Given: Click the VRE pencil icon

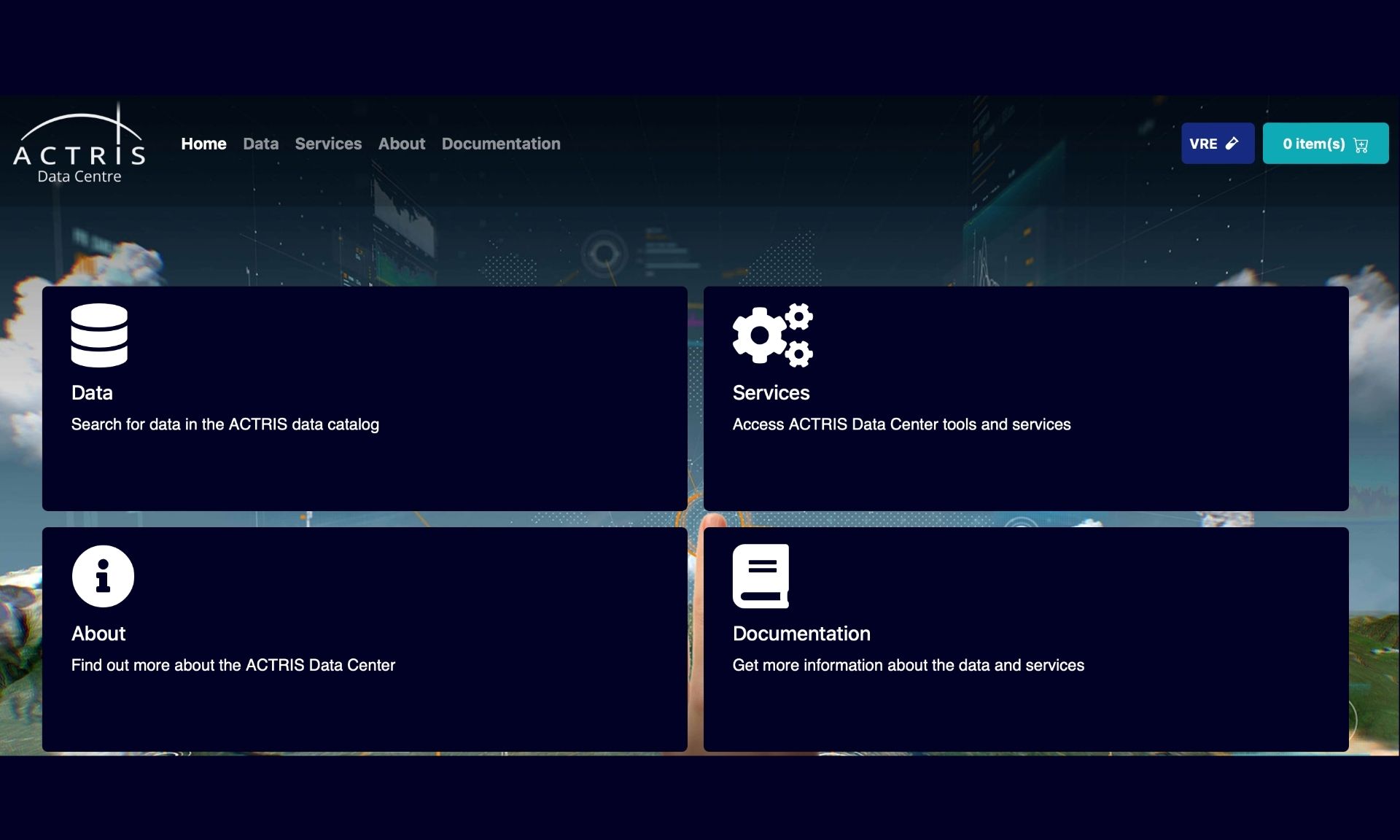Looking at the screenshot, I should [1232, 143].
